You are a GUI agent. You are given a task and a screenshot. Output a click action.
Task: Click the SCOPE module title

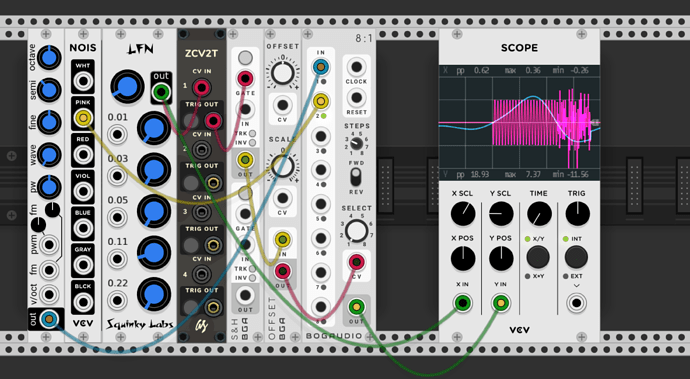pyautogui.click(x=519, y=48)
